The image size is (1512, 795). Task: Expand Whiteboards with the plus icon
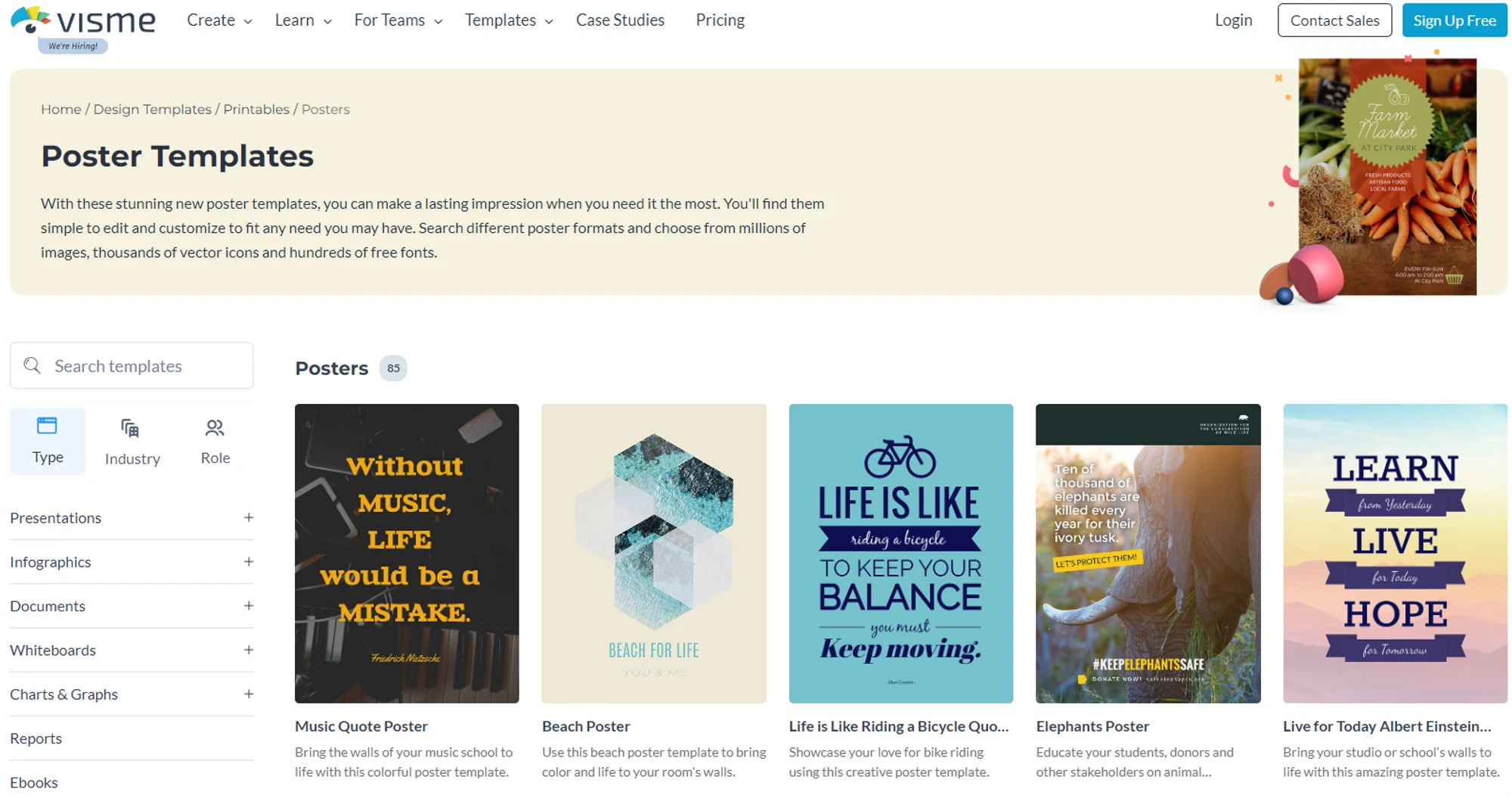pos(249,650)
